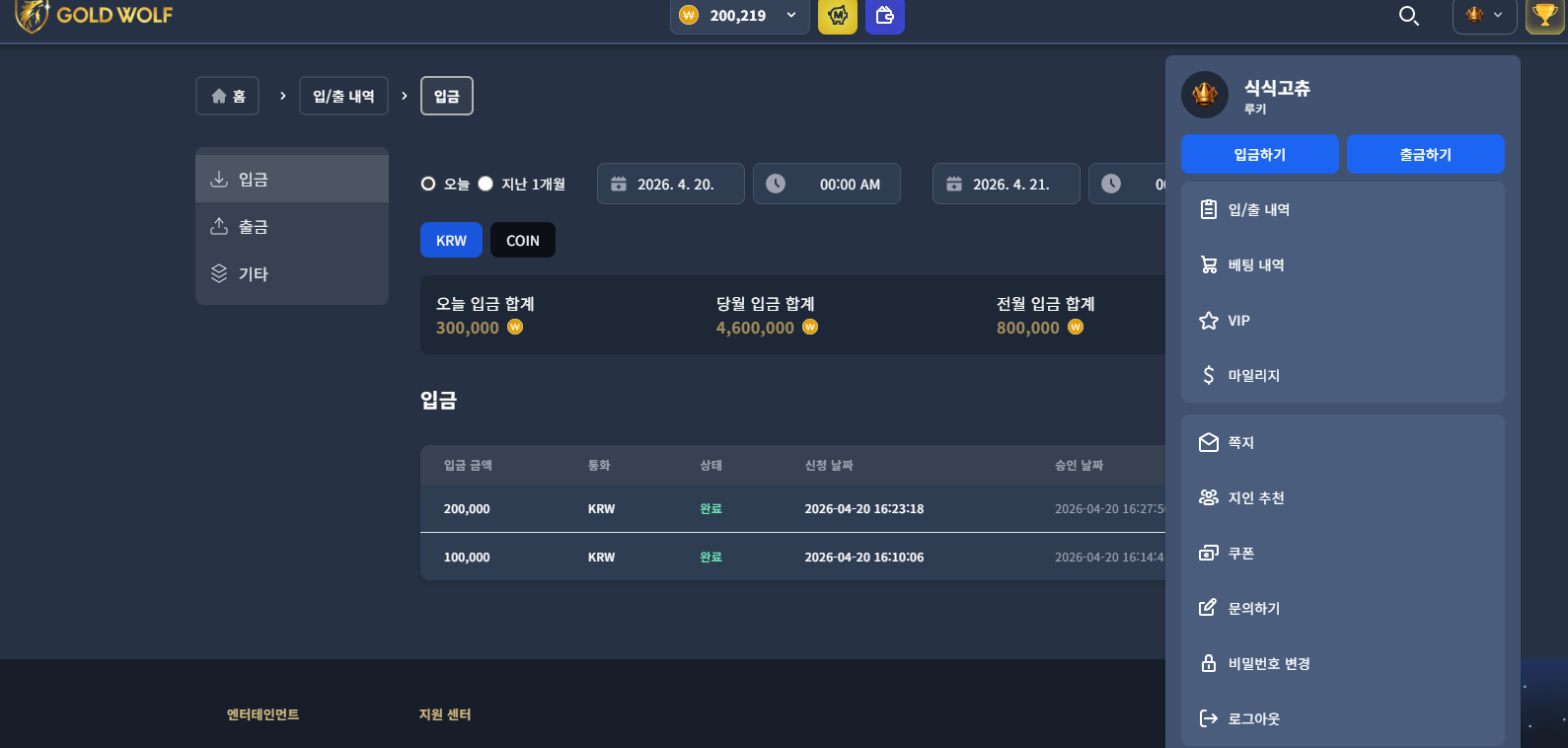Click the blue 출금하기 button
The height and width of the screenshot is (748, 1568).
pyautogui.click(x=1426, y=154)
